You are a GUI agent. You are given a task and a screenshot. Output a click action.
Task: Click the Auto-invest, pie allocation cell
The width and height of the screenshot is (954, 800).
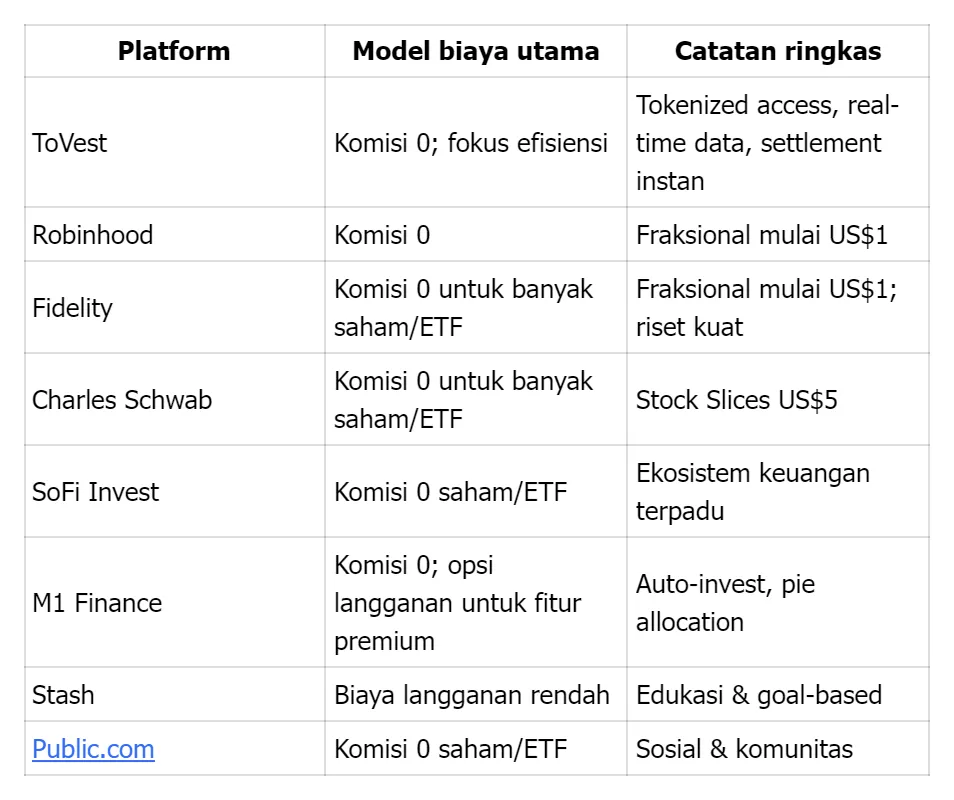pyautogui.click(x=725, y=603)
